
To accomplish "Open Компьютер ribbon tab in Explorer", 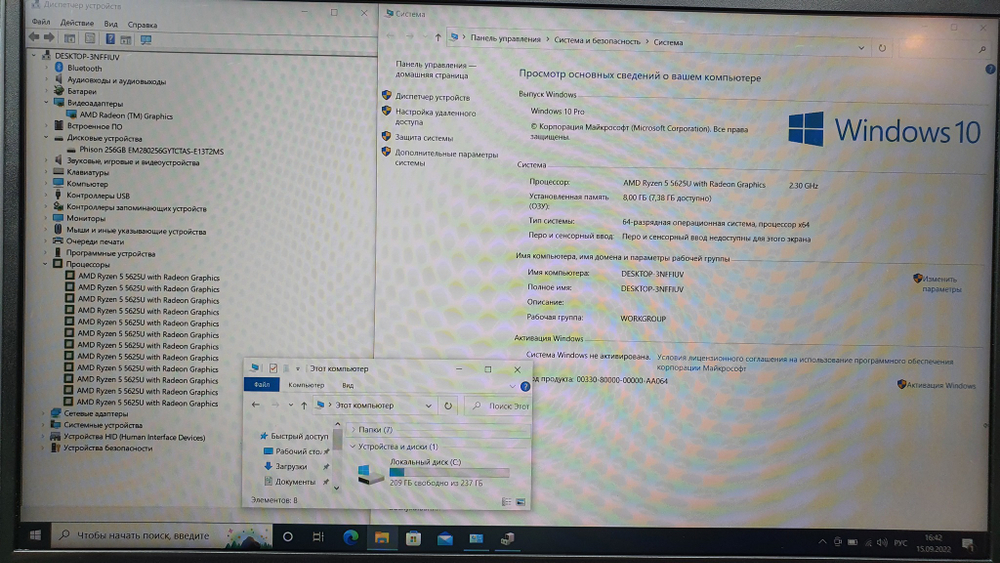I will coord(306,384).
